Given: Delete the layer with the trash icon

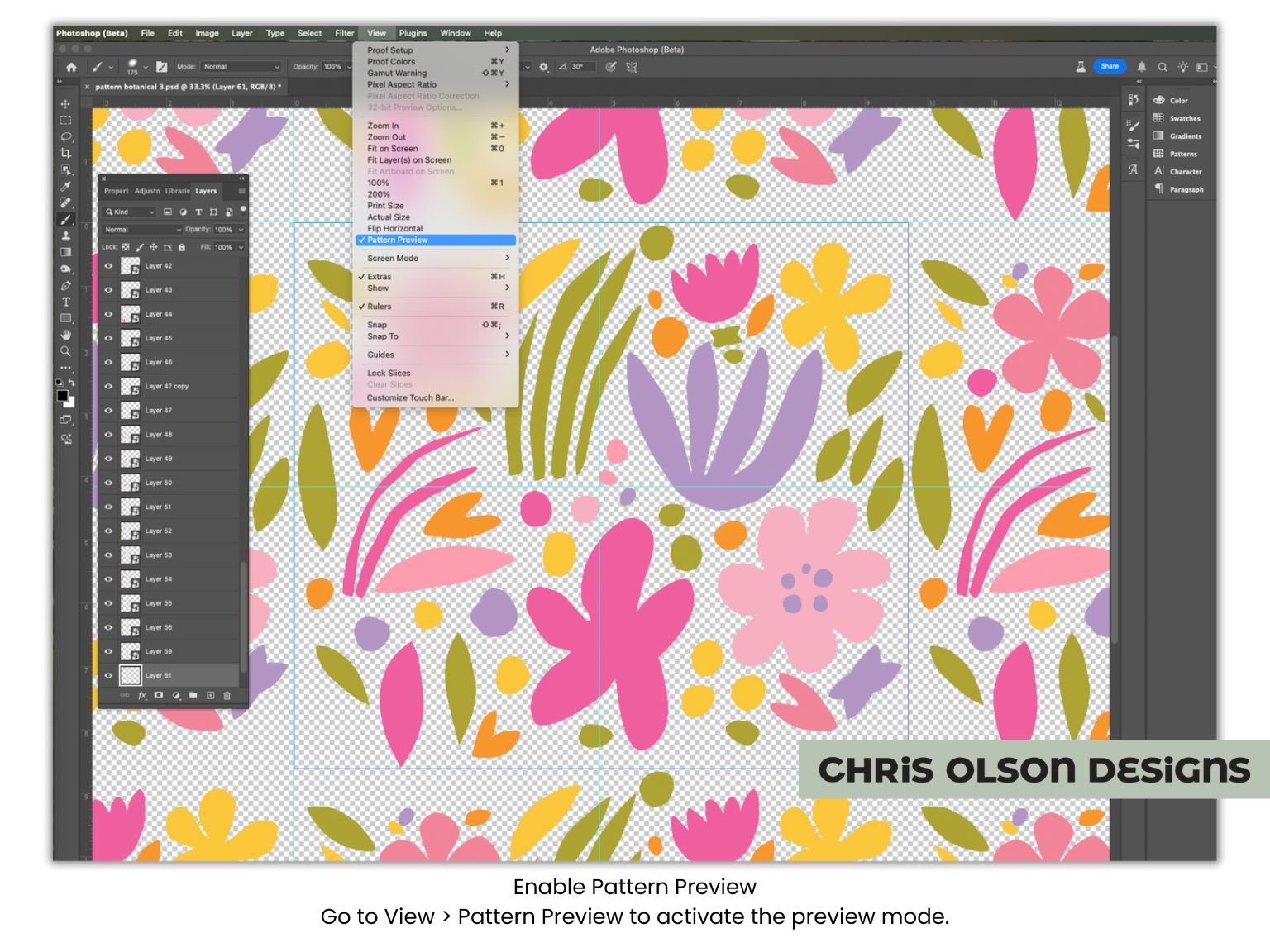Looking at the screenshot, I should [227, 696].
